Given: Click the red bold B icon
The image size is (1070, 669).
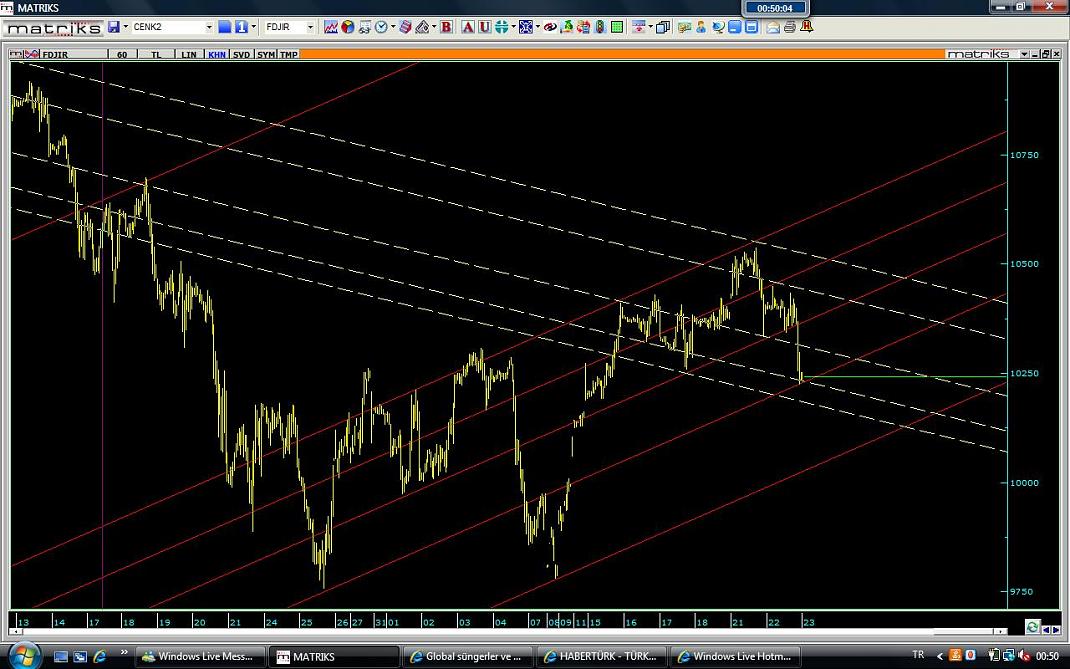Looking at the screenshot, I should coord(446,27).
